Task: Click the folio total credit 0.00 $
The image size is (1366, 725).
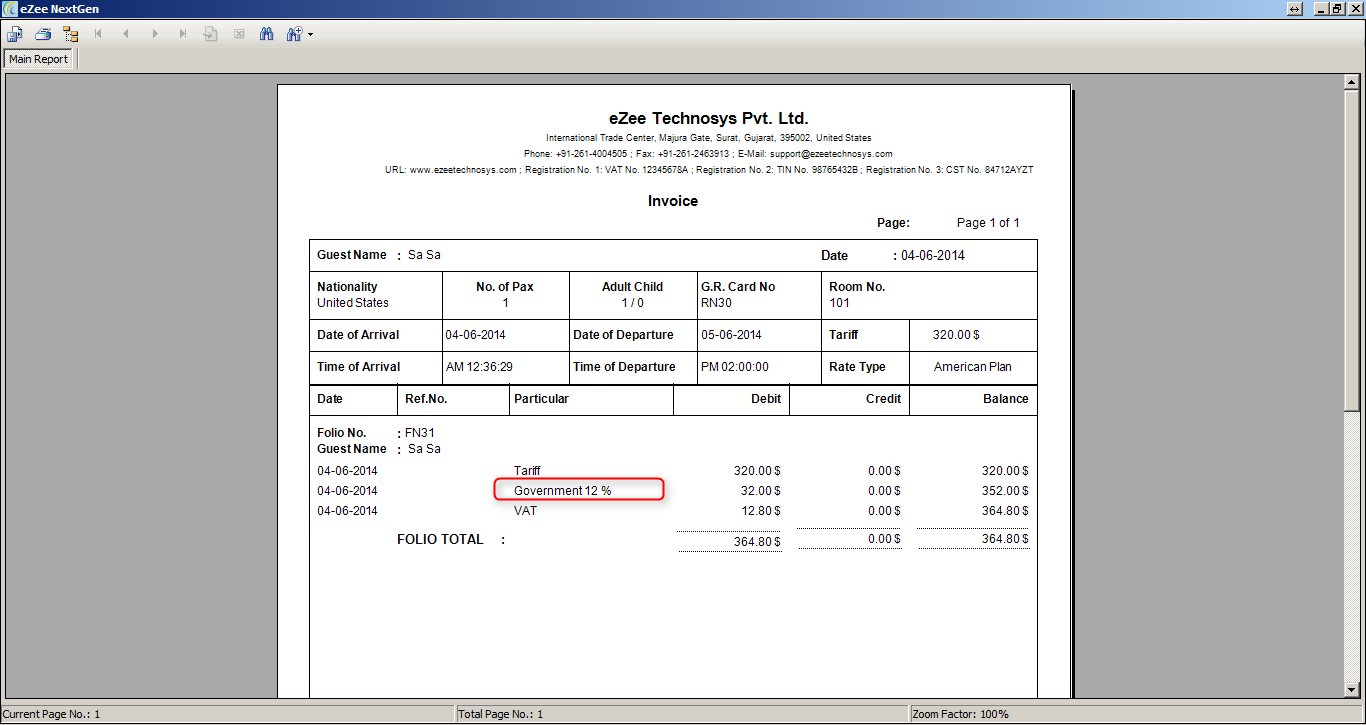Action: click(884, 540)
